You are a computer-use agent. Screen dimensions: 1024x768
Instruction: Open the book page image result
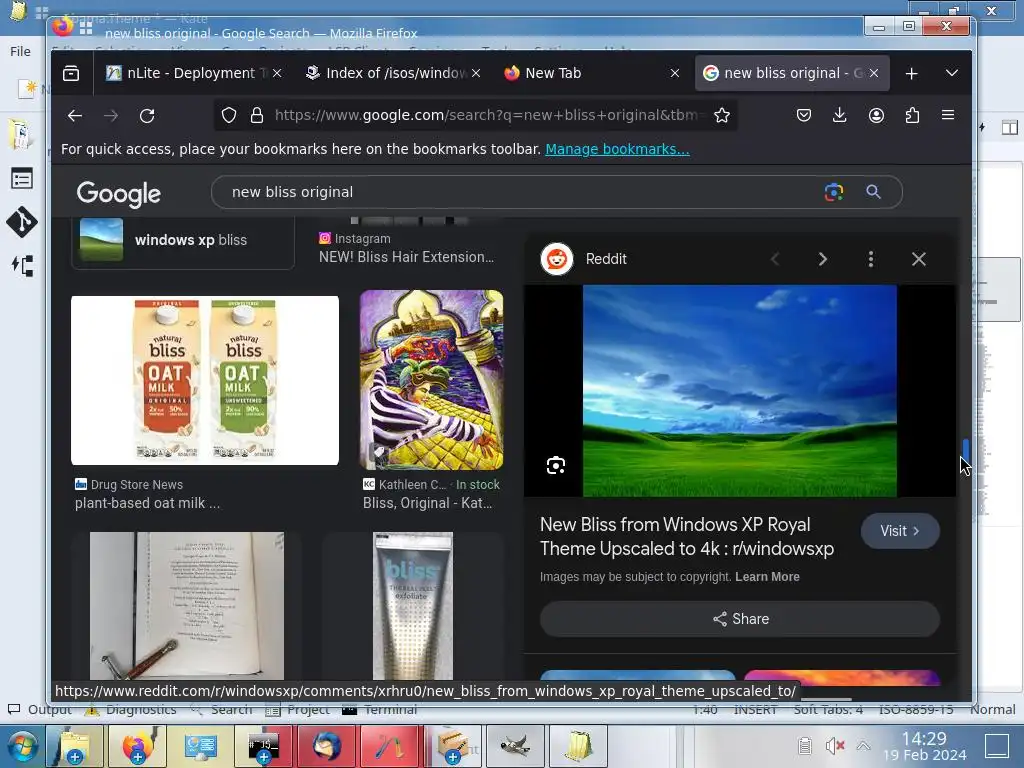point(187,606)
